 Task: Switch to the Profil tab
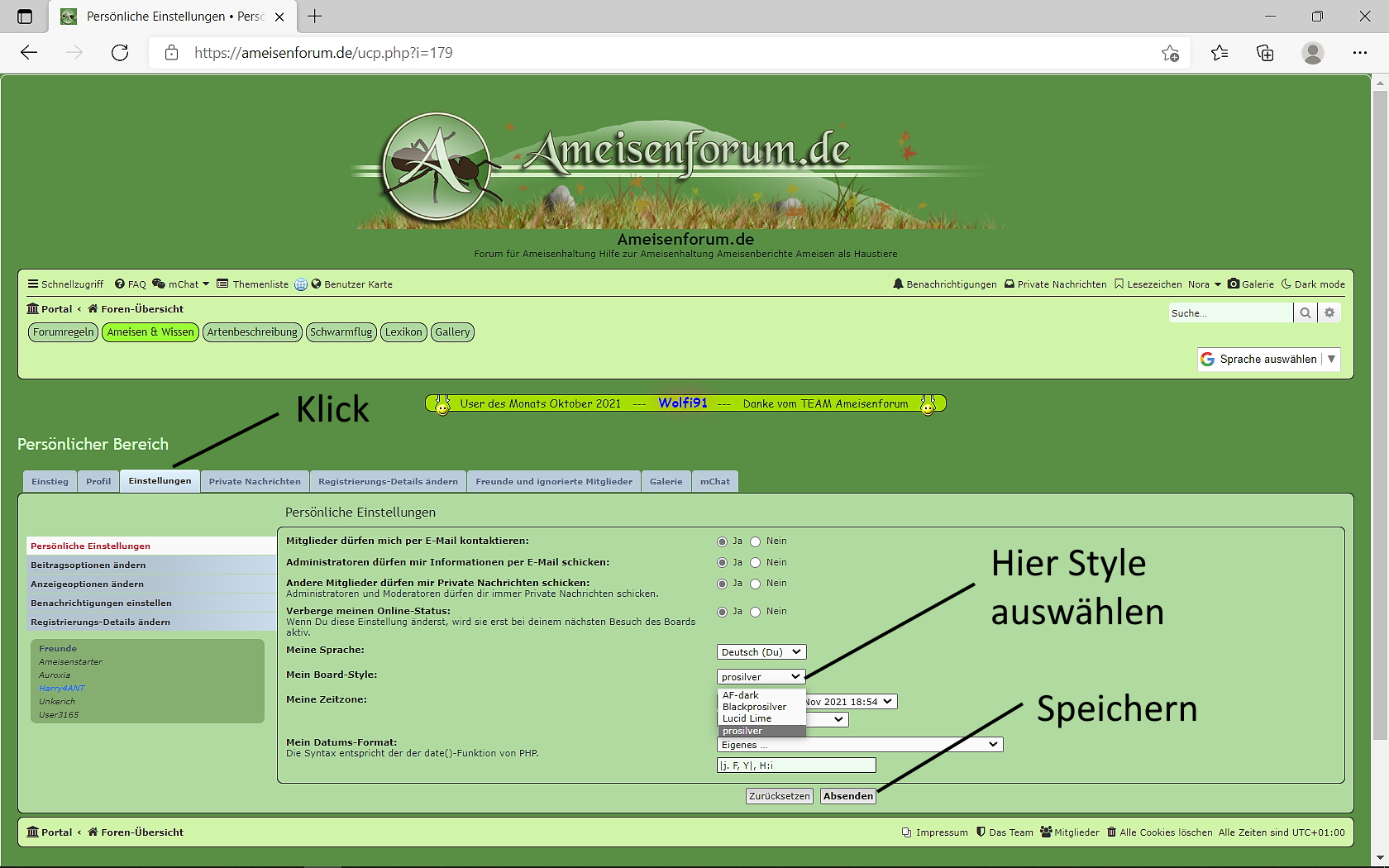click(x=98, y=481)
